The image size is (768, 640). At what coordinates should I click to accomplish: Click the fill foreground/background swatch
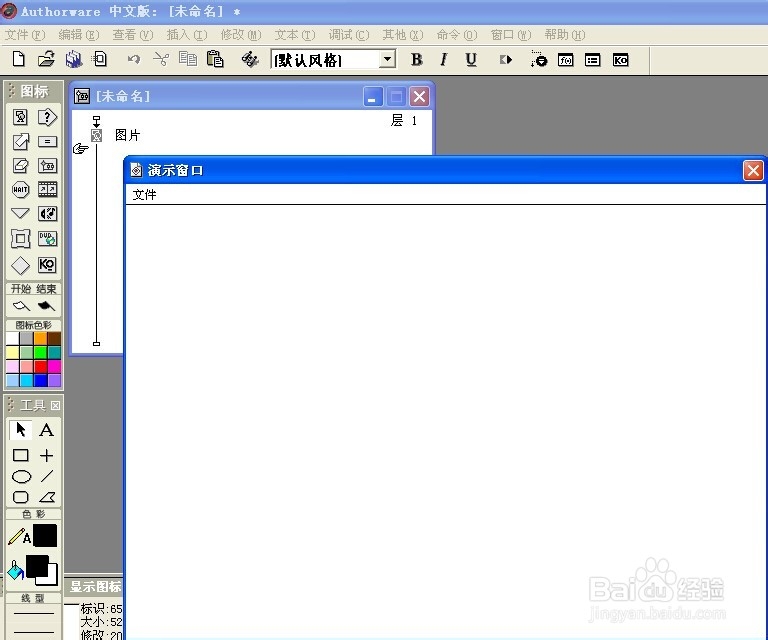coord(41,570)
